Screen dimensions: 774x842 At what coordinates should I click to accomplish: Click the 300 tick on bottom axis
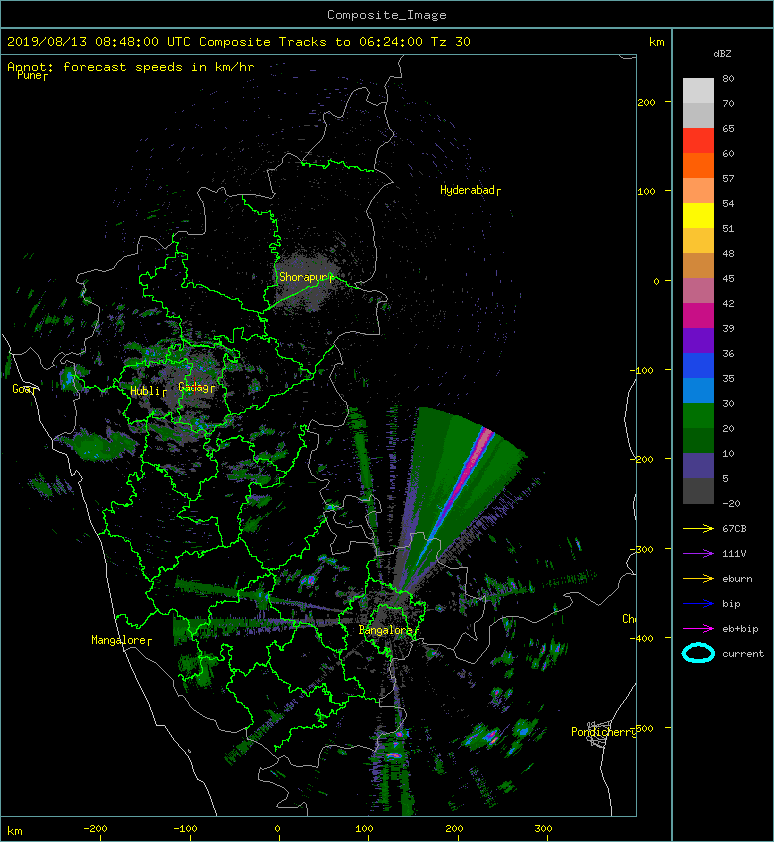(543, 829)
